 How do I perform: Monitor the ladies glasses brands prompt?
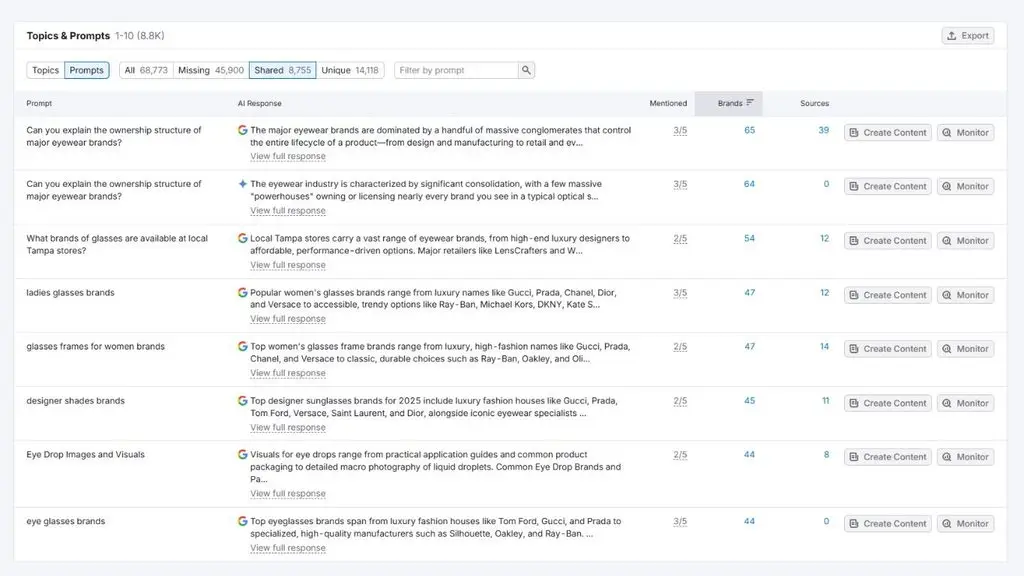click(965, 295)
